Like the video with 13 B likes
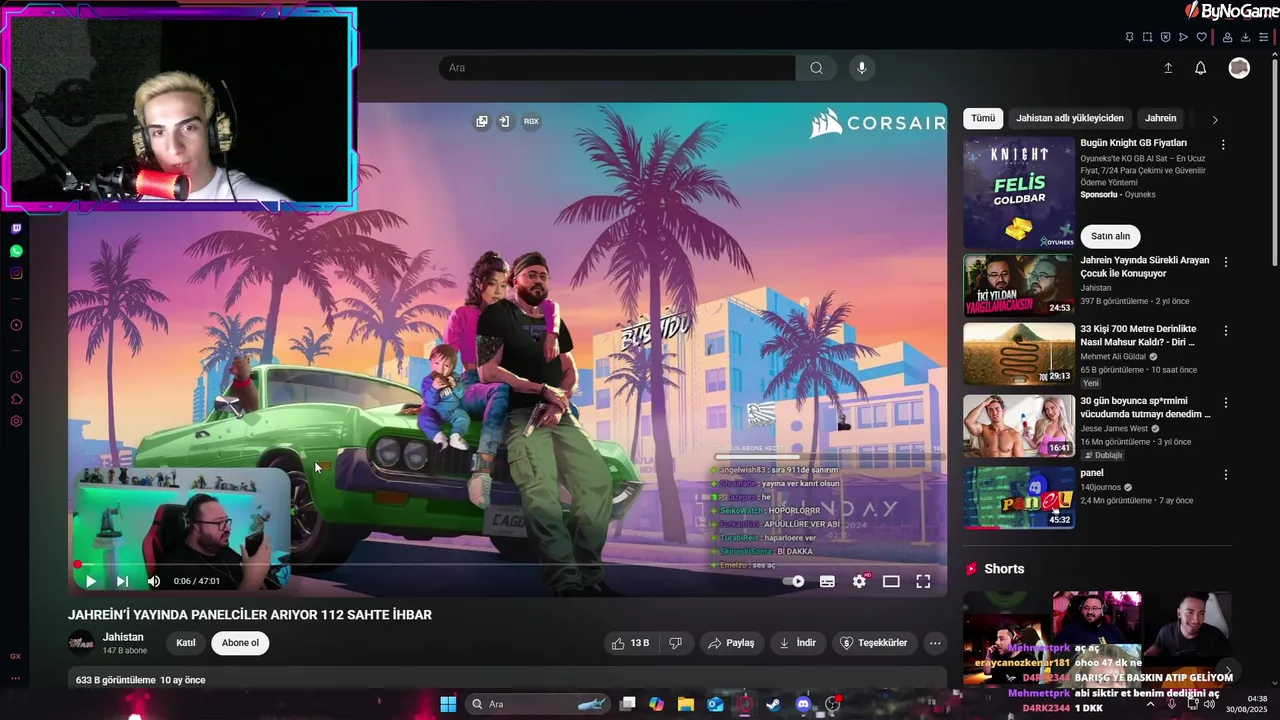Viewport: 1280px width, 720px height. tap(631, 643)
